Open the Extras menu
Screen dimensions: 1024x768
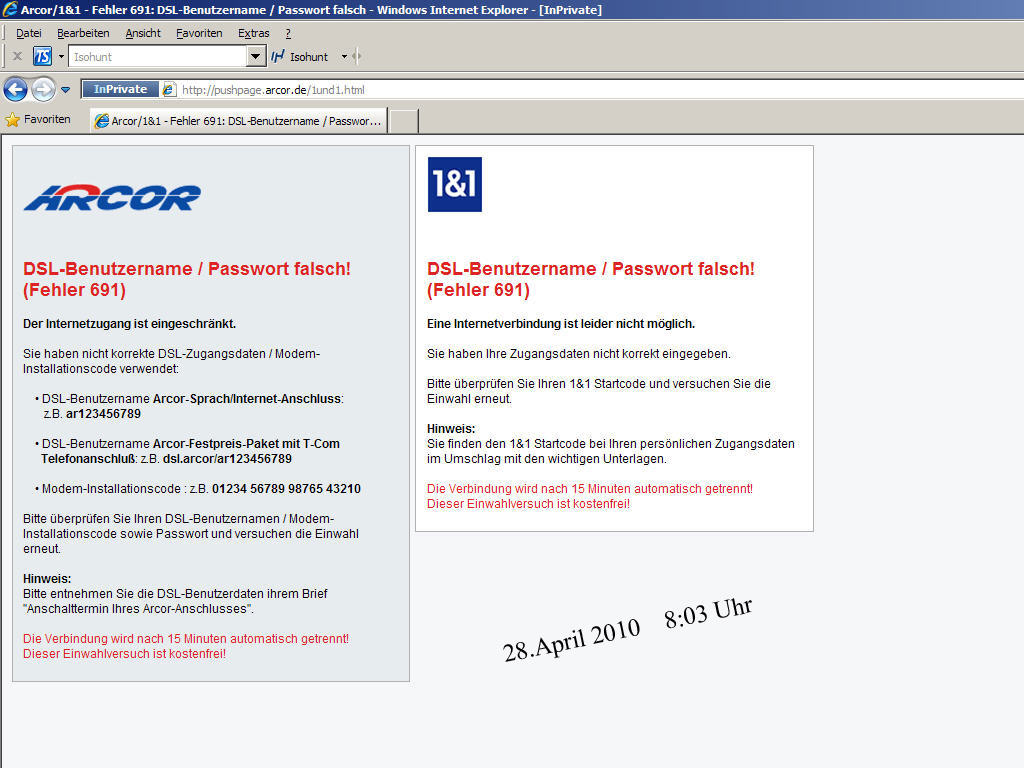click(253, 33)
